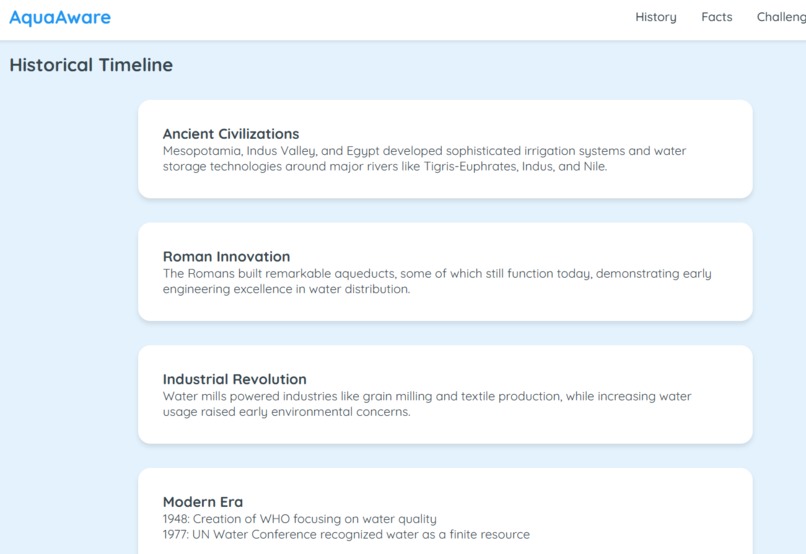Open the History nav link
This screenshot has width=806, height=554.
(x=656, y=17)
